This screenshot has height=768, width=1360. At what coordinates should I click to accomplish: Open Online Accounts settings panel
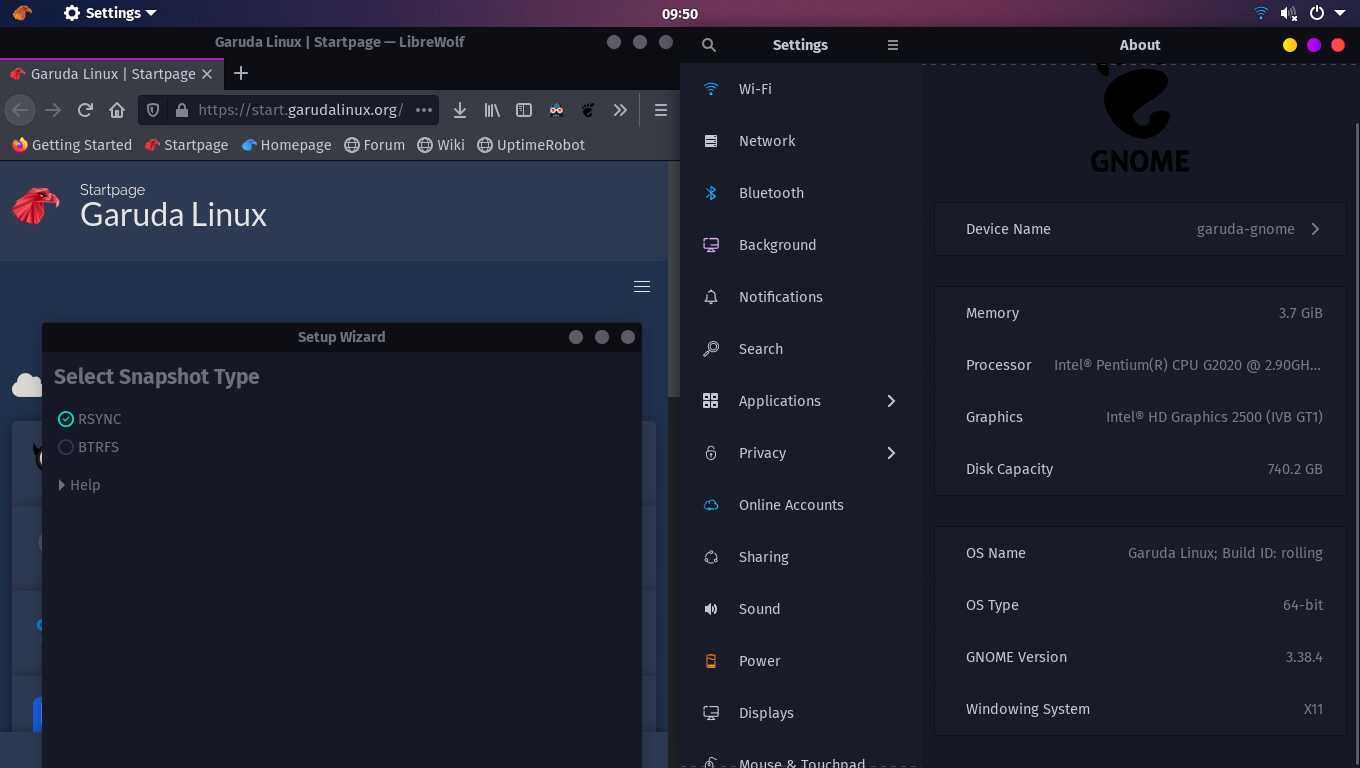tap(802, 505)
